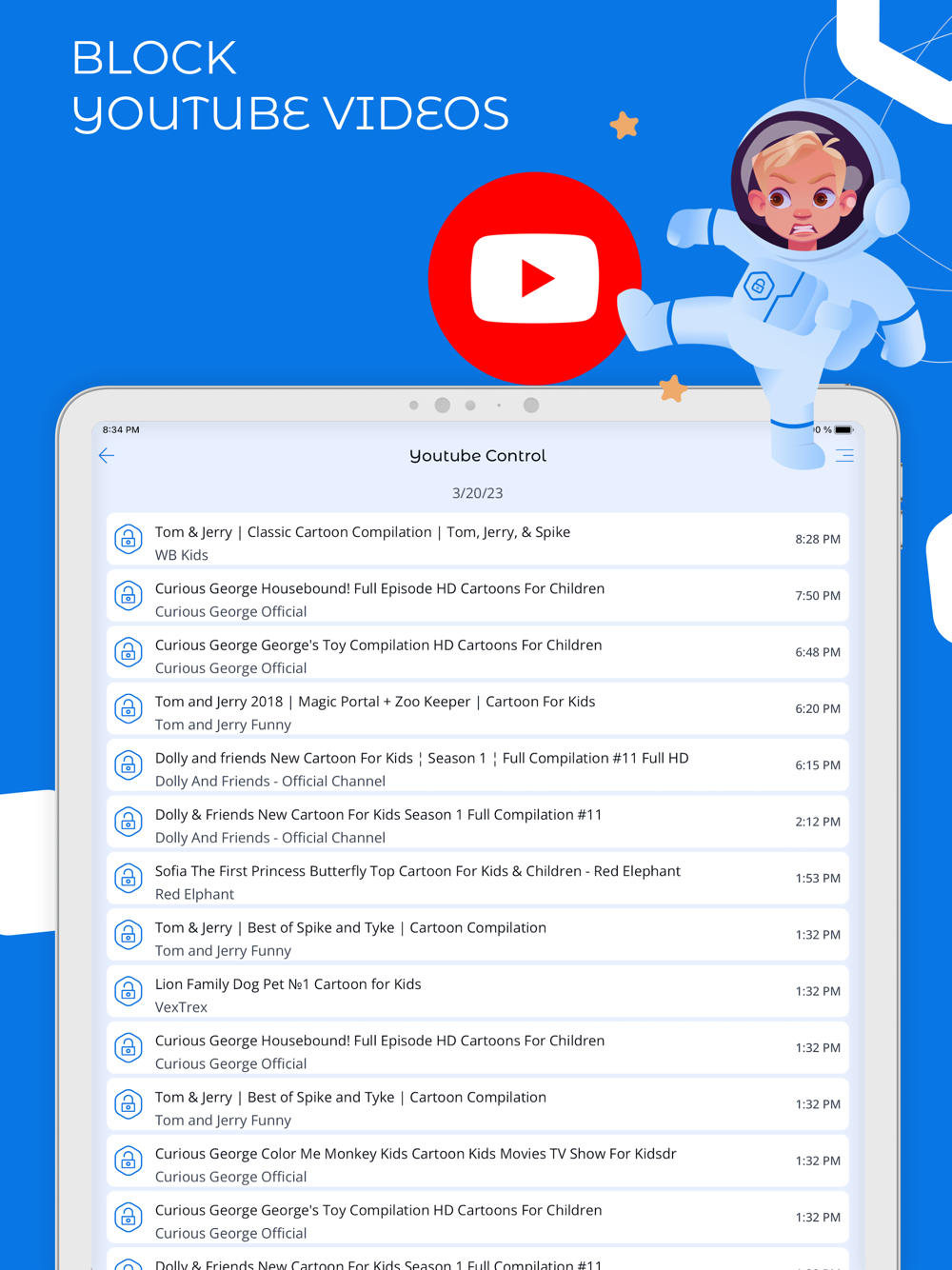The width and height of the screenshot is (952, 1270).
Task: Click channel name 'Red Elphant'
Action: point(194,894)
